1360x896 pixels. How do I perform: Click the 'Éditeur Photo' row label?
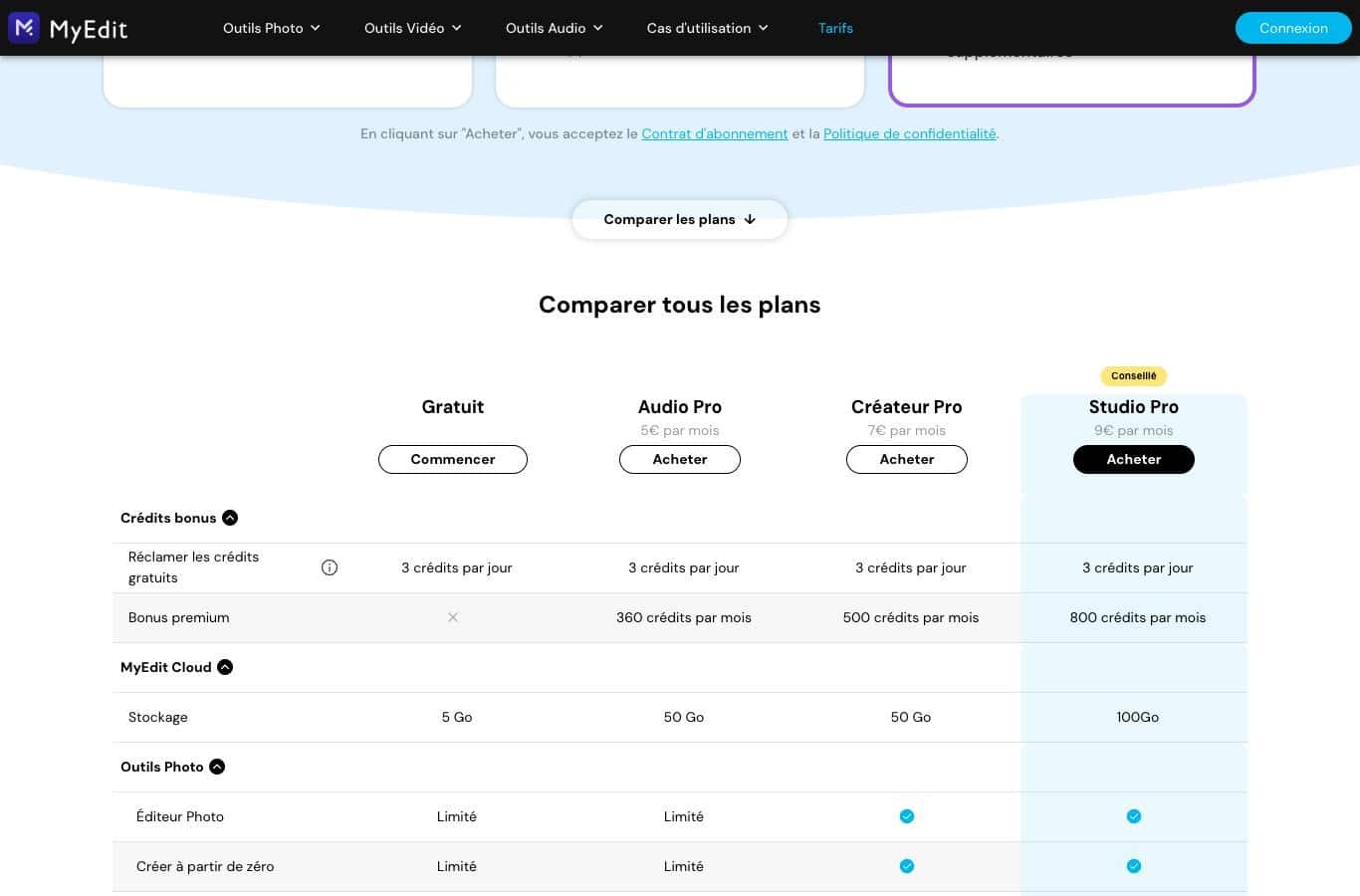[180, 816]
